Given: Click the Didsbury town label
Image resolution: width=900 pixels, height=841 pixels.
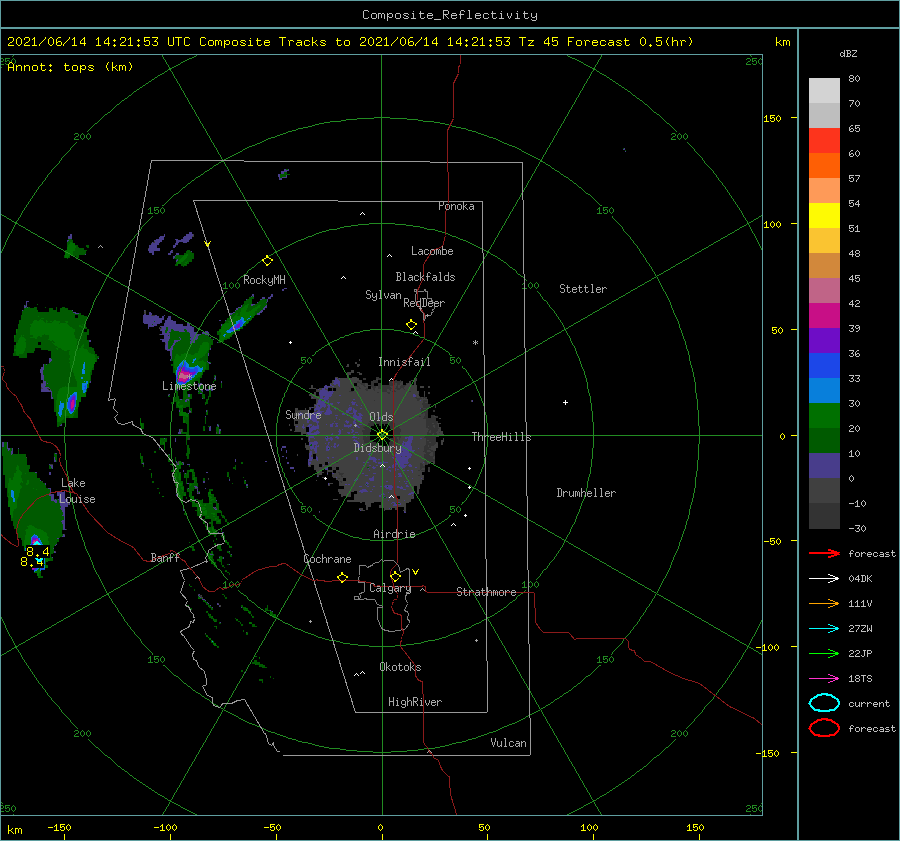Looking at the screenshot, I should point(377,448).
